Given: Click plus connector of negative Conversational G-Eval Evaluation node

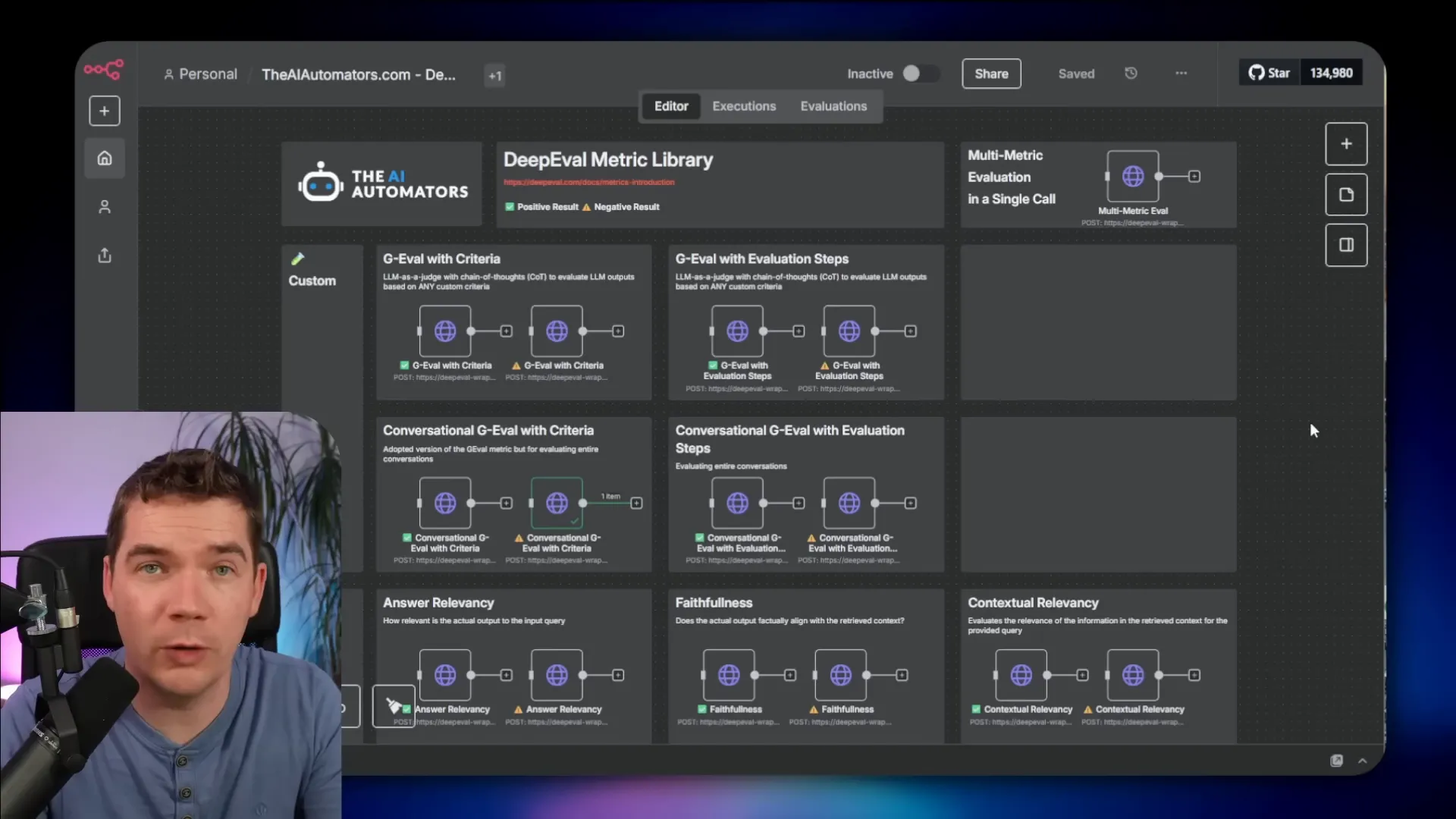Looking at the screenshot, I should [x=911, y=503].
